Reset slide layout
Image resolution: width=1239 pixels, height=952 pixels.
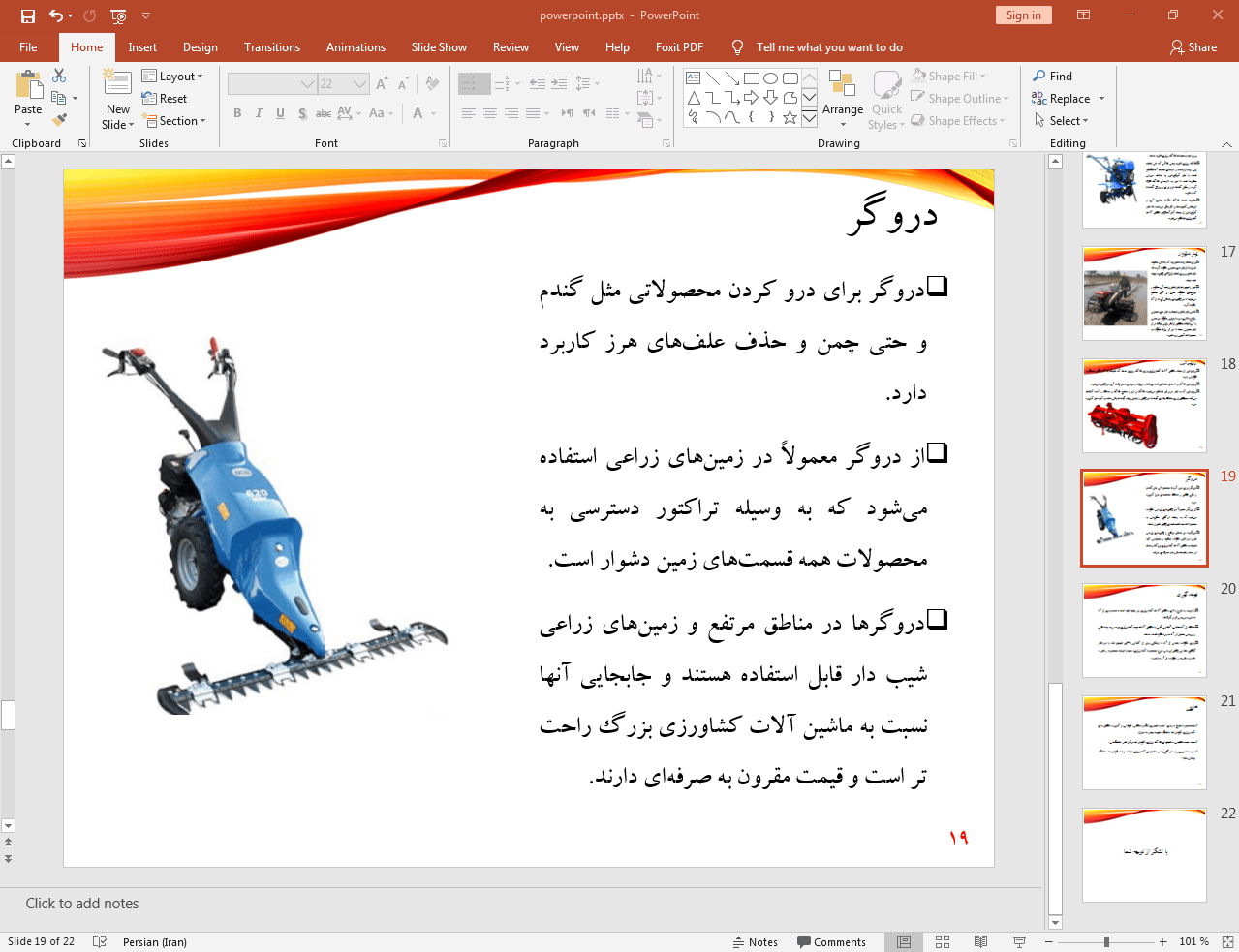pyautogui.click(x=165, y=99)
